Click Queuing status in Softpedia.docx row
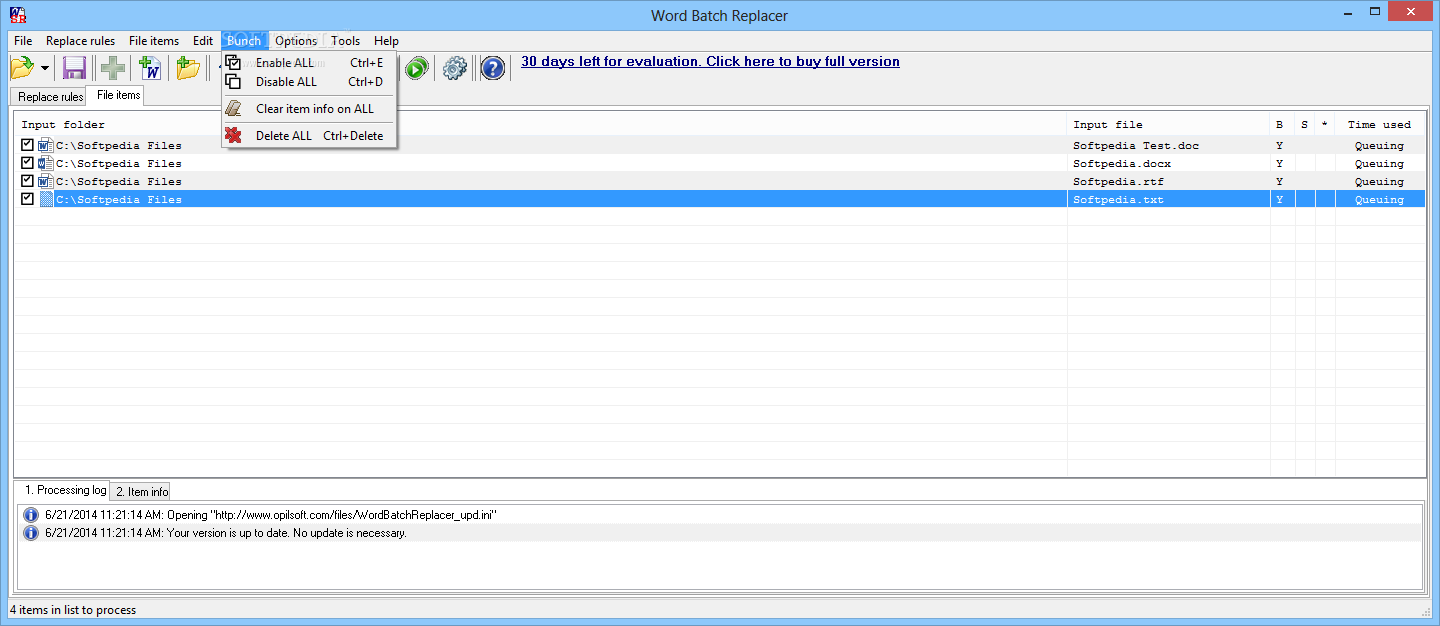 [x=1379, y=164]
